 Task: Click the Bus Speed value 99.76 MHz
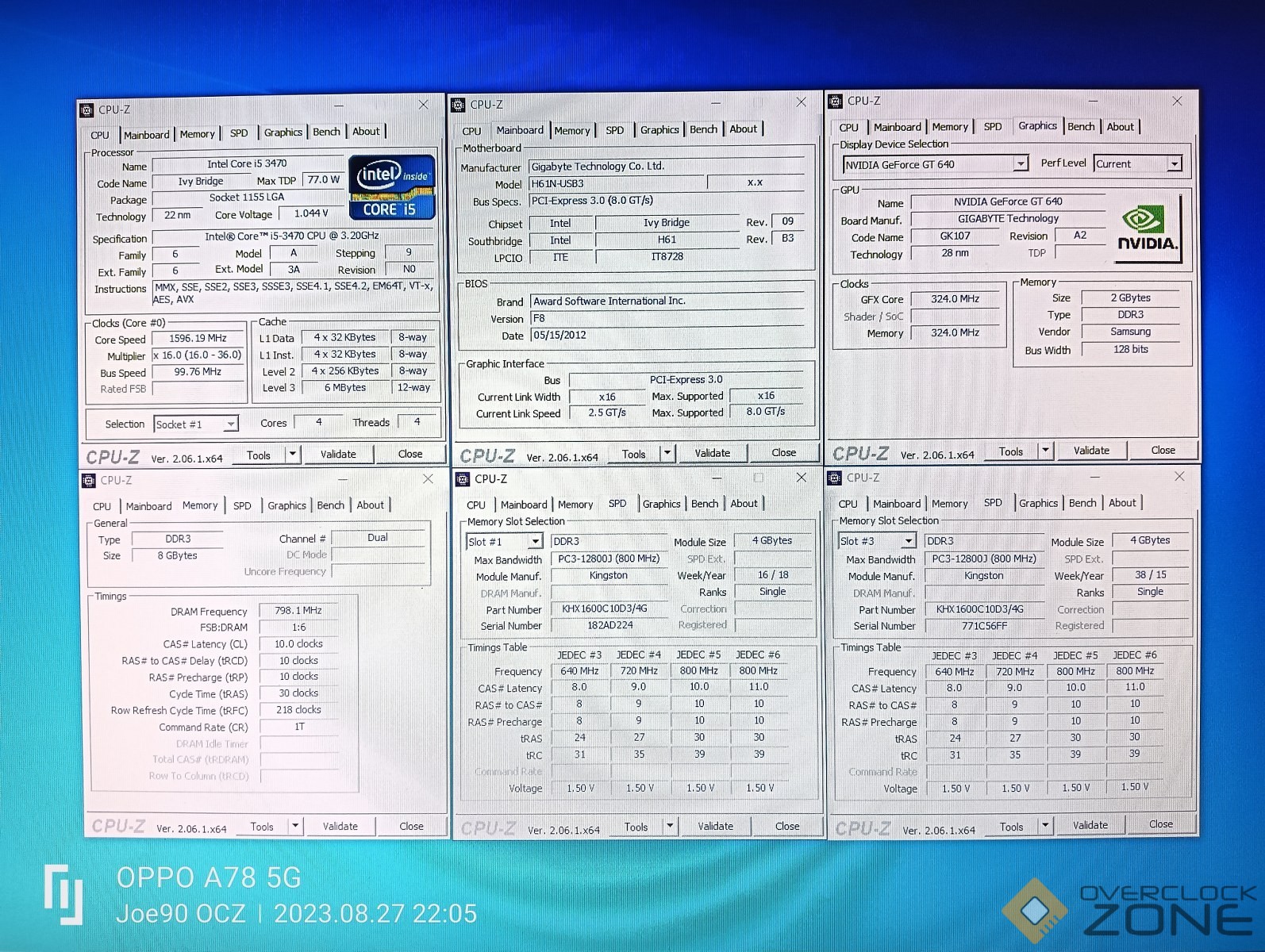(x=198, y=372)
